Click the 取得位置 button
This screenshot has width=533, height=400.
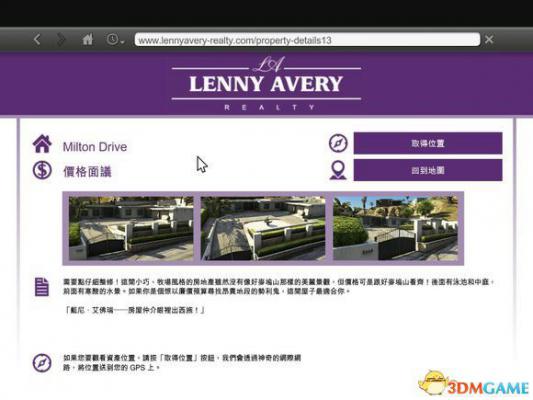[x=428, y=143]
